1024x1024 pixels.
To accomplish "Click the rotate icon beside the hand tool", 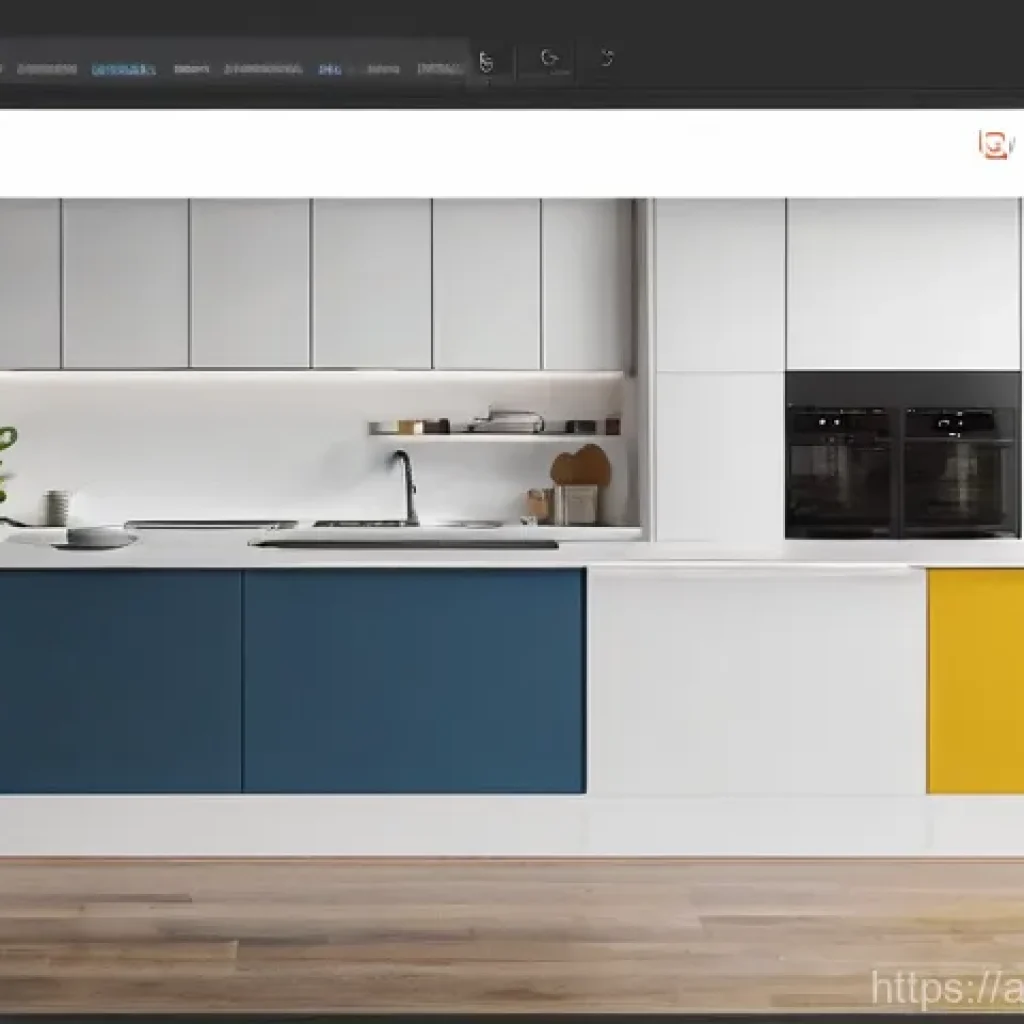I will pos(549,58).
